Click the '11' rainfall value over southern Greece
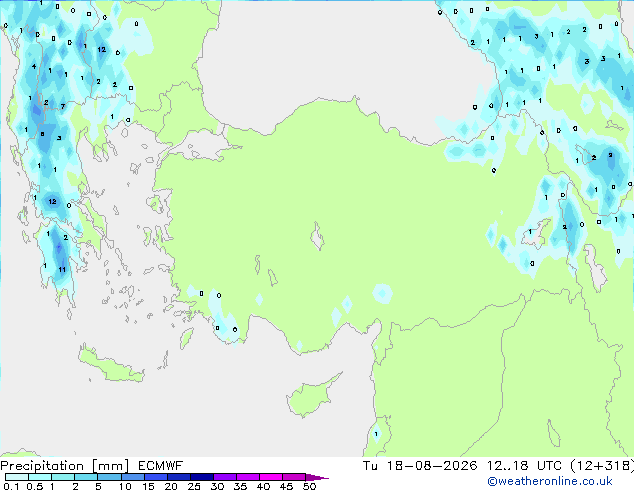 tap(62, 270)
